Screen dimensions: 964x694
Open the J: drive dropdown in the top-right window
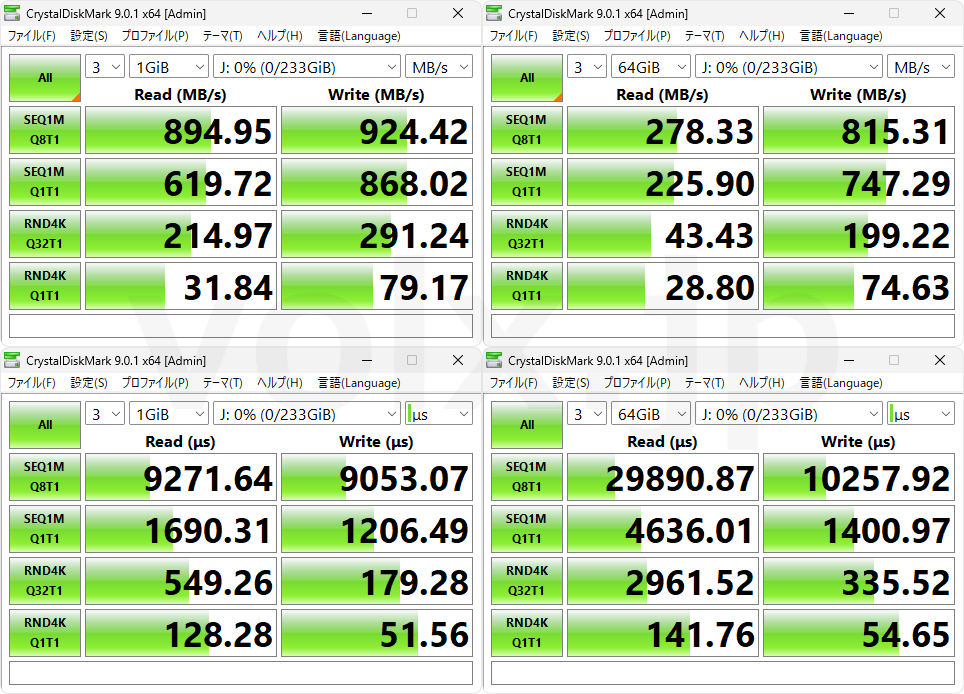click(x=789, y=67)
